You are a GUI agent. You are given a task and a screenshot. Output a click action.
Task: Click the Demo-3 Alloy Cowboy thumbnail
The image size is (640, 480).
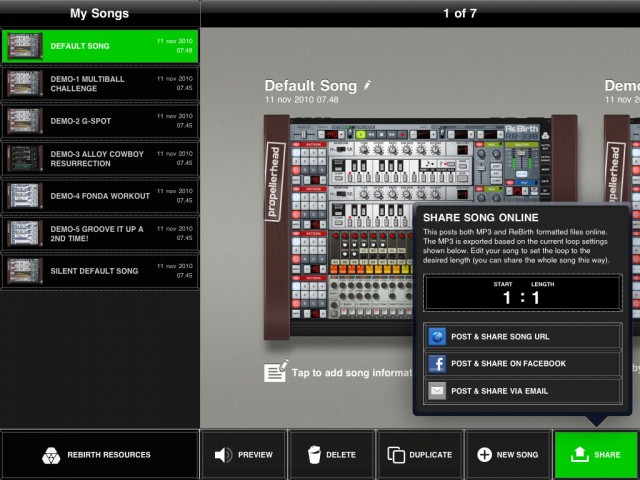[25, 158]
